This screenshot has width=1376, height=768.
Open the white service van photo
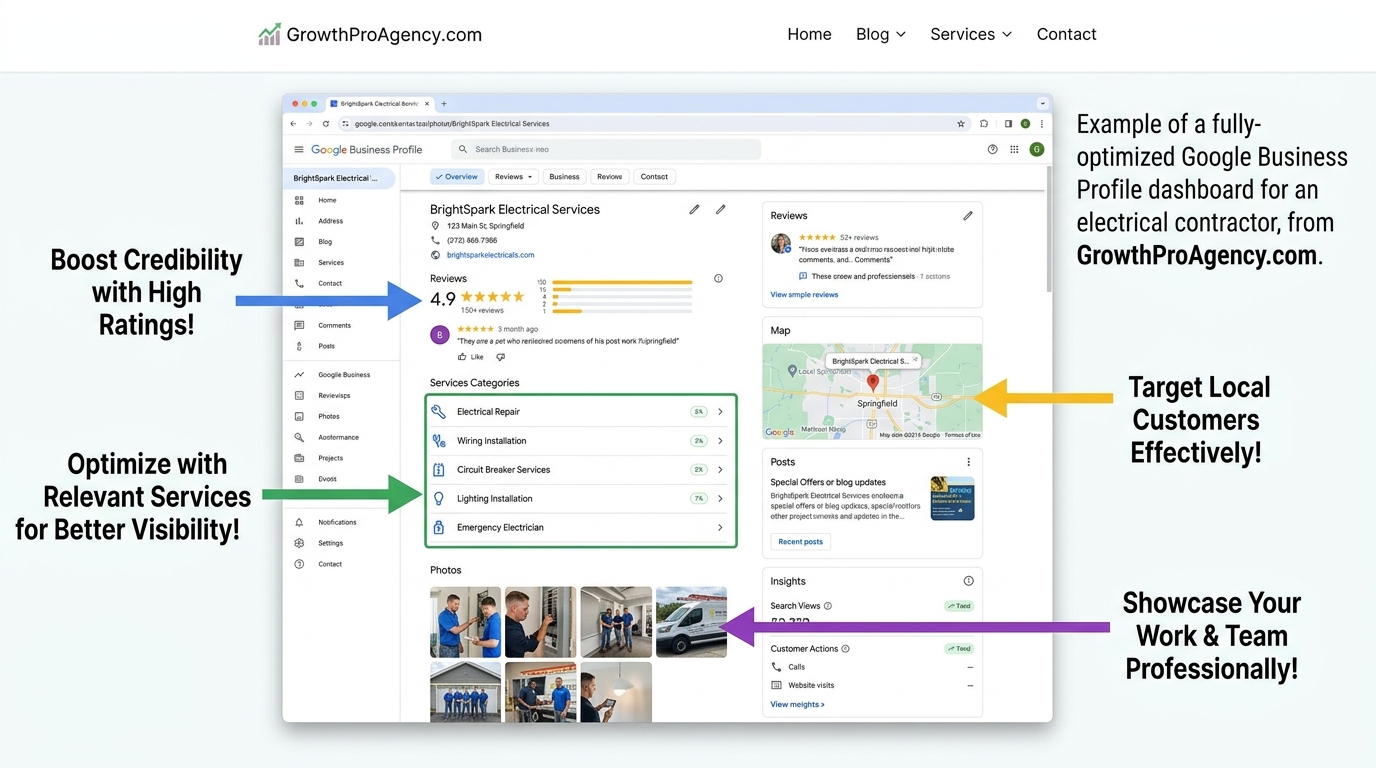691,622
